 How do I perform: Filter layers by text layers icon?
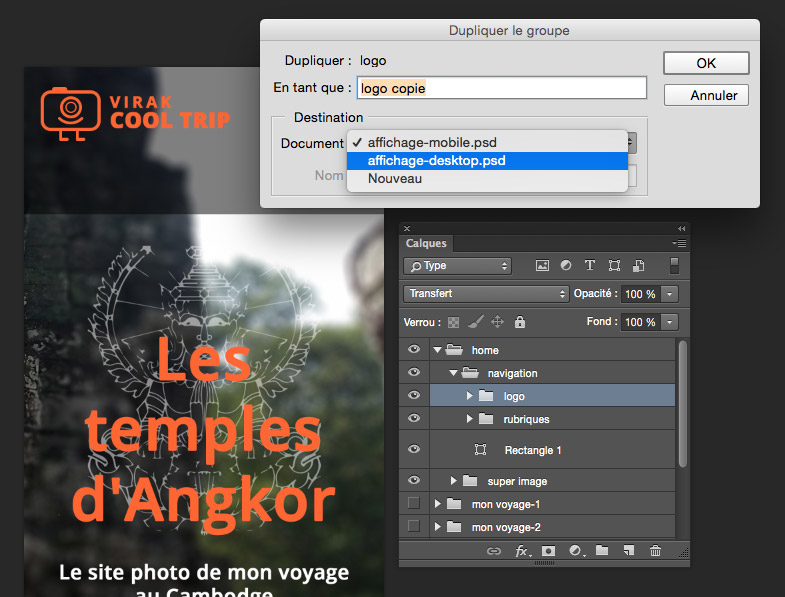coord(590,265)
